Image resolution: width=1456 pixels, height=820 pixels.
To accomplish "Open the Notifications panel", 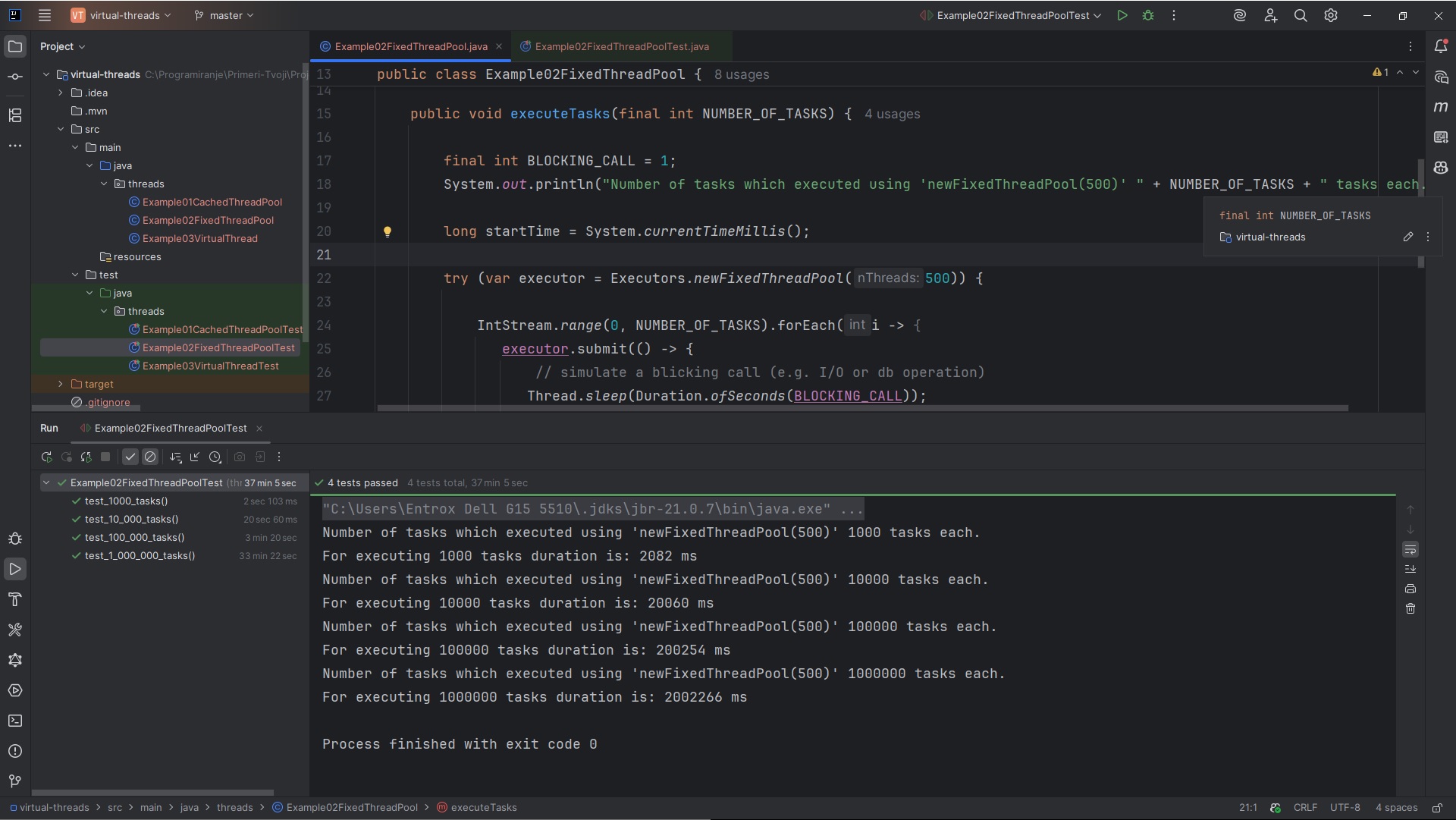I will (x=1442, y=46).
